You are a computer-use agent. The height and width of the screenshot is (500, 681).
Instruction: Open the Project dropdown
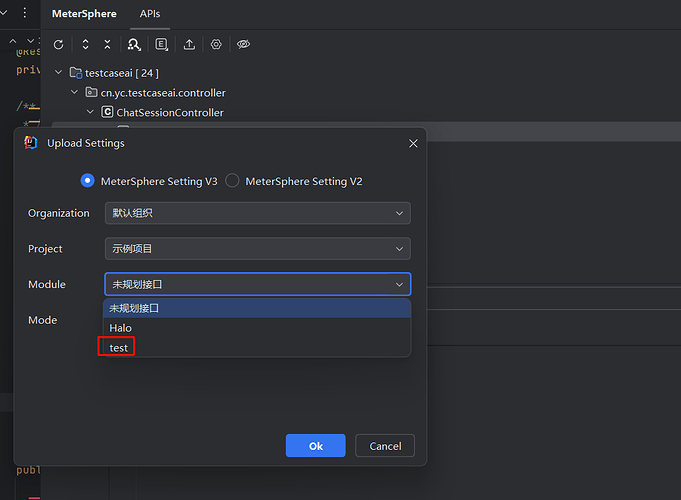[257, 249]
